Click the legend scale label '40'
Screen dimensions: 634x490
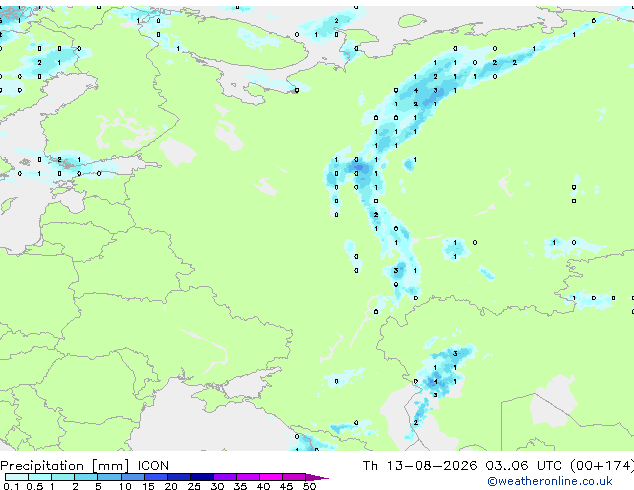pyautogui.click(x=264, y=486)
